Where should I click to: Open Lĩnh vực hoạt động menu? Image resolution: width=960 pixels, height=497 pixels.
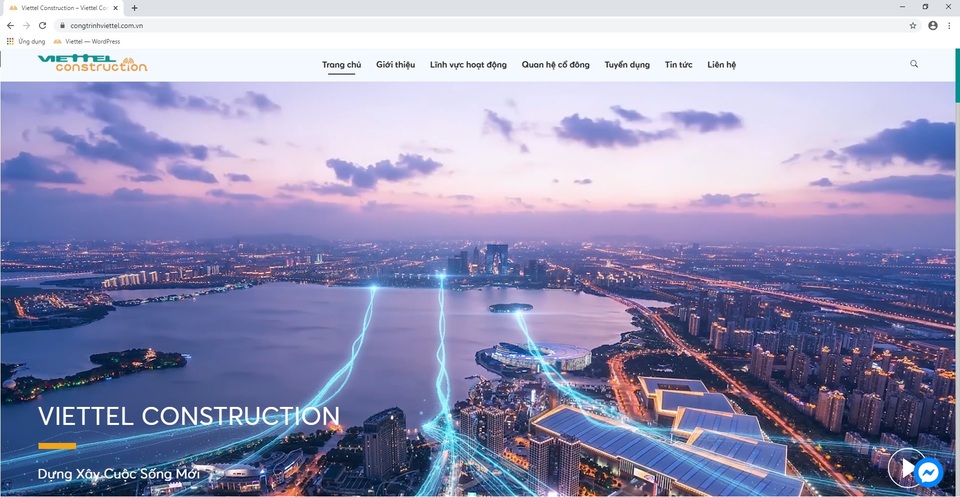point(468,65)
